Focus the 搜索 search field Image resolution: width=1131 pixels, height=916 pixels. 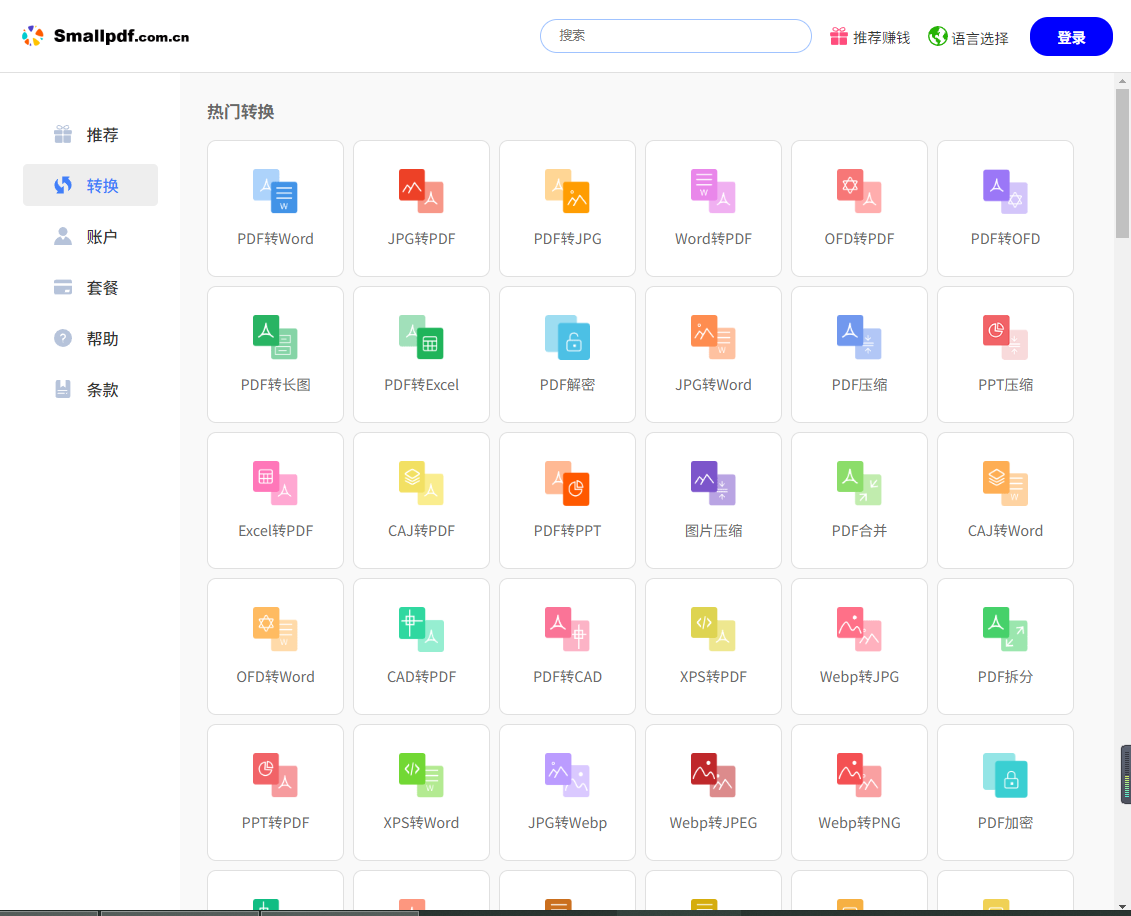tap(676, 36)
